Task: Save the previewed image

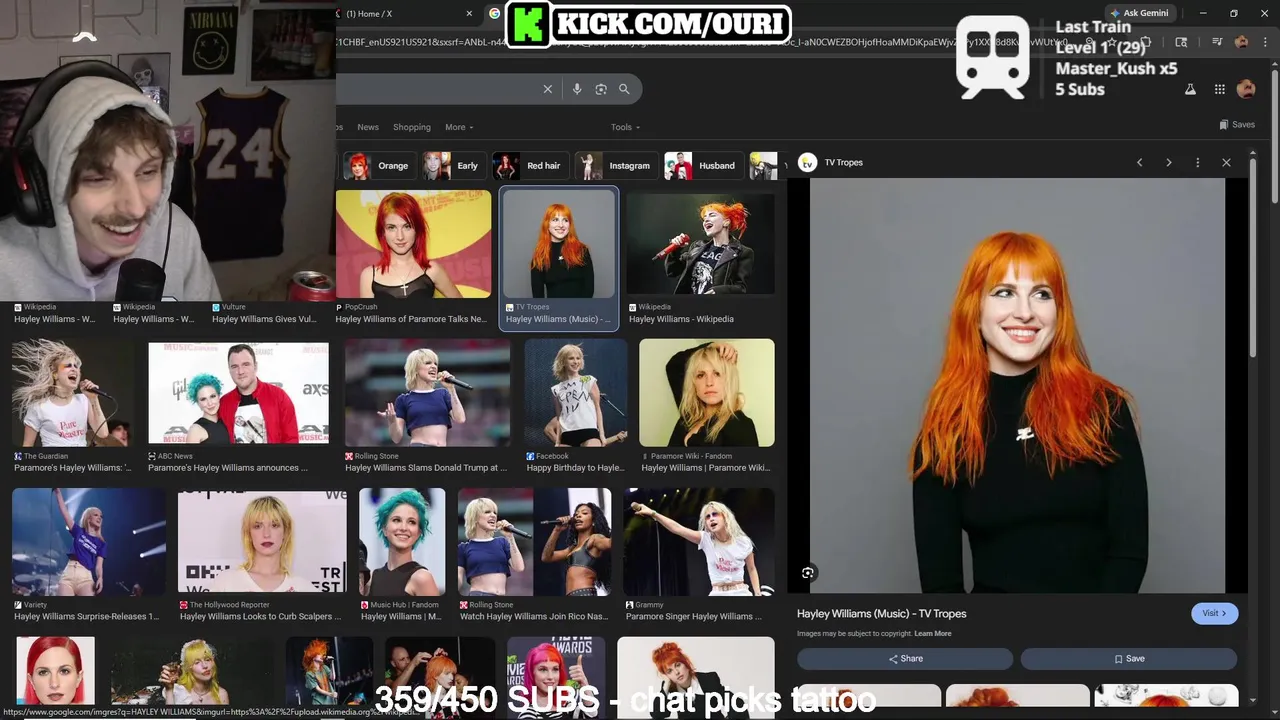Action: tap(1129, 659)
